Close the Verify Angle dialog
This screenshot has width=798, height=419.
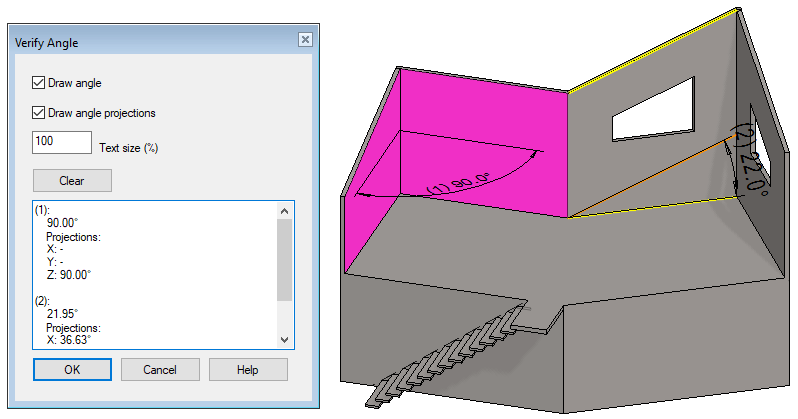coord(305,40)
